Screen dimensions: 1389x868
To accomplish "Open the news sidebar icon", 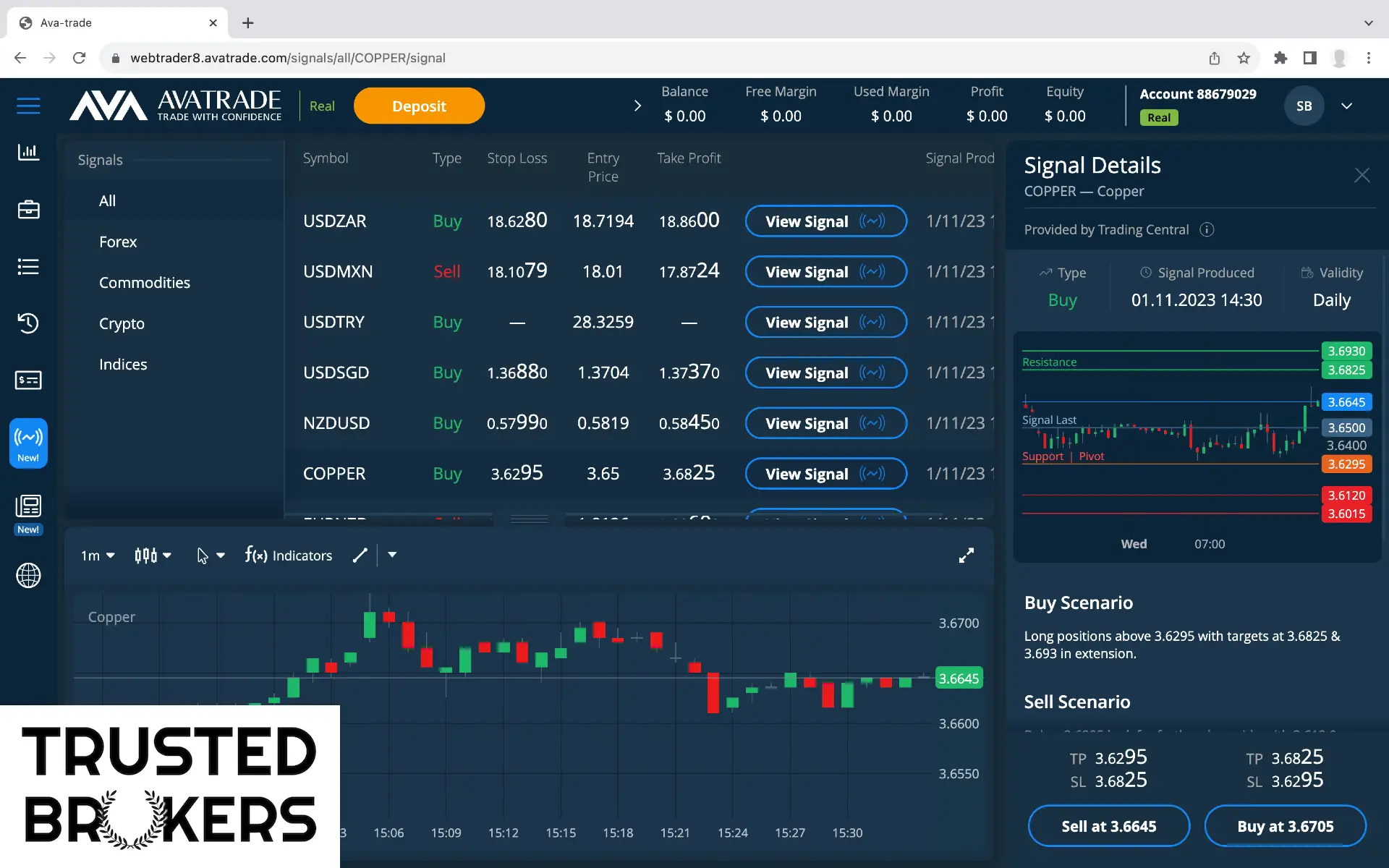I will 28,514.
